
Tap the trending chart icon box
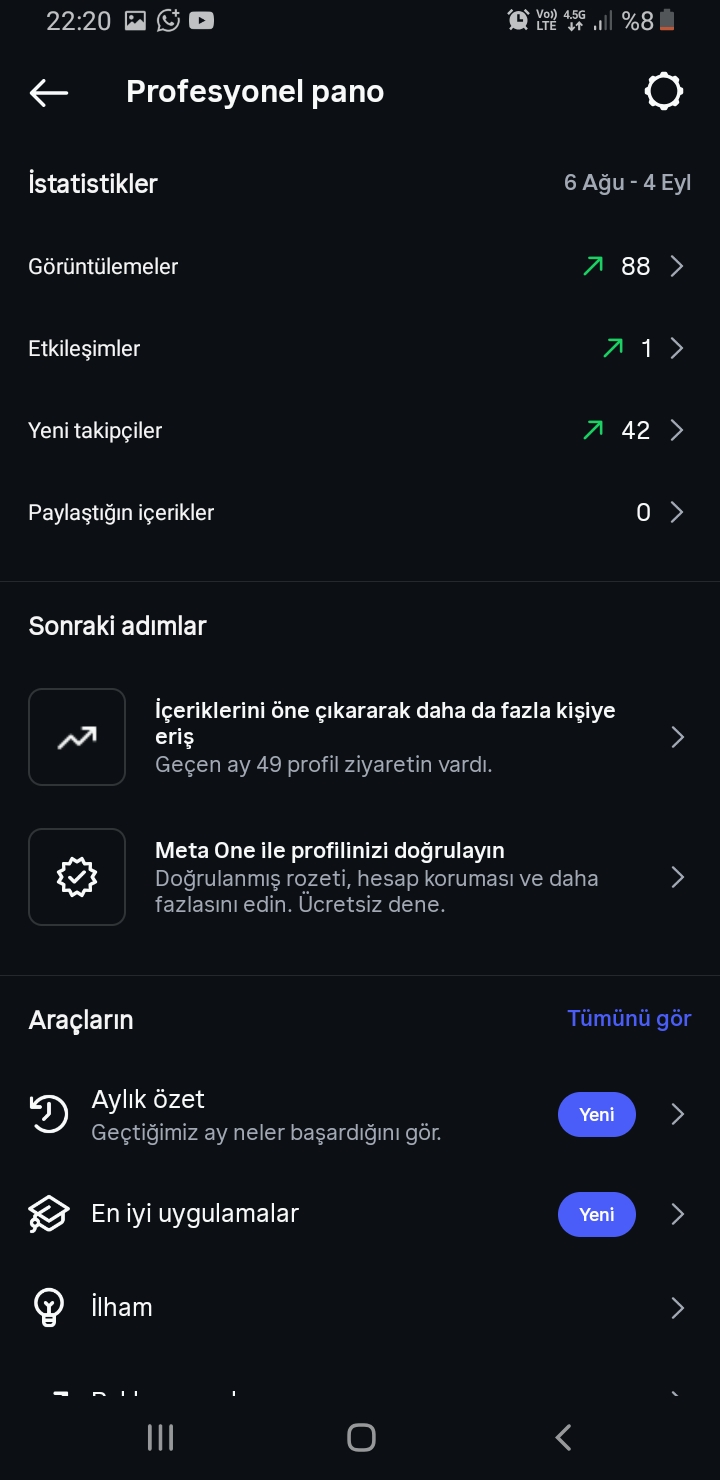click(x=77, y=737)
